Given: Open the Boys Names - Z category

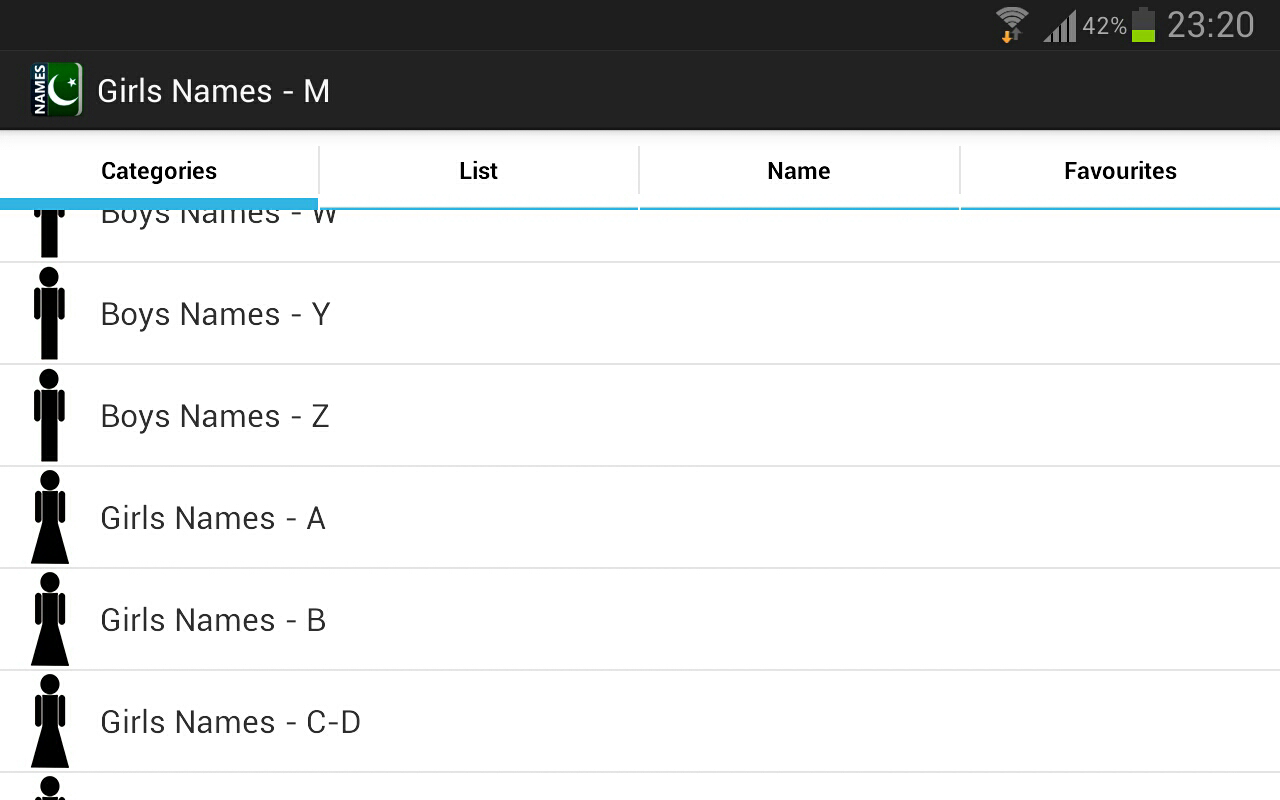Looking at the screenshot, I should coord(215,416).
